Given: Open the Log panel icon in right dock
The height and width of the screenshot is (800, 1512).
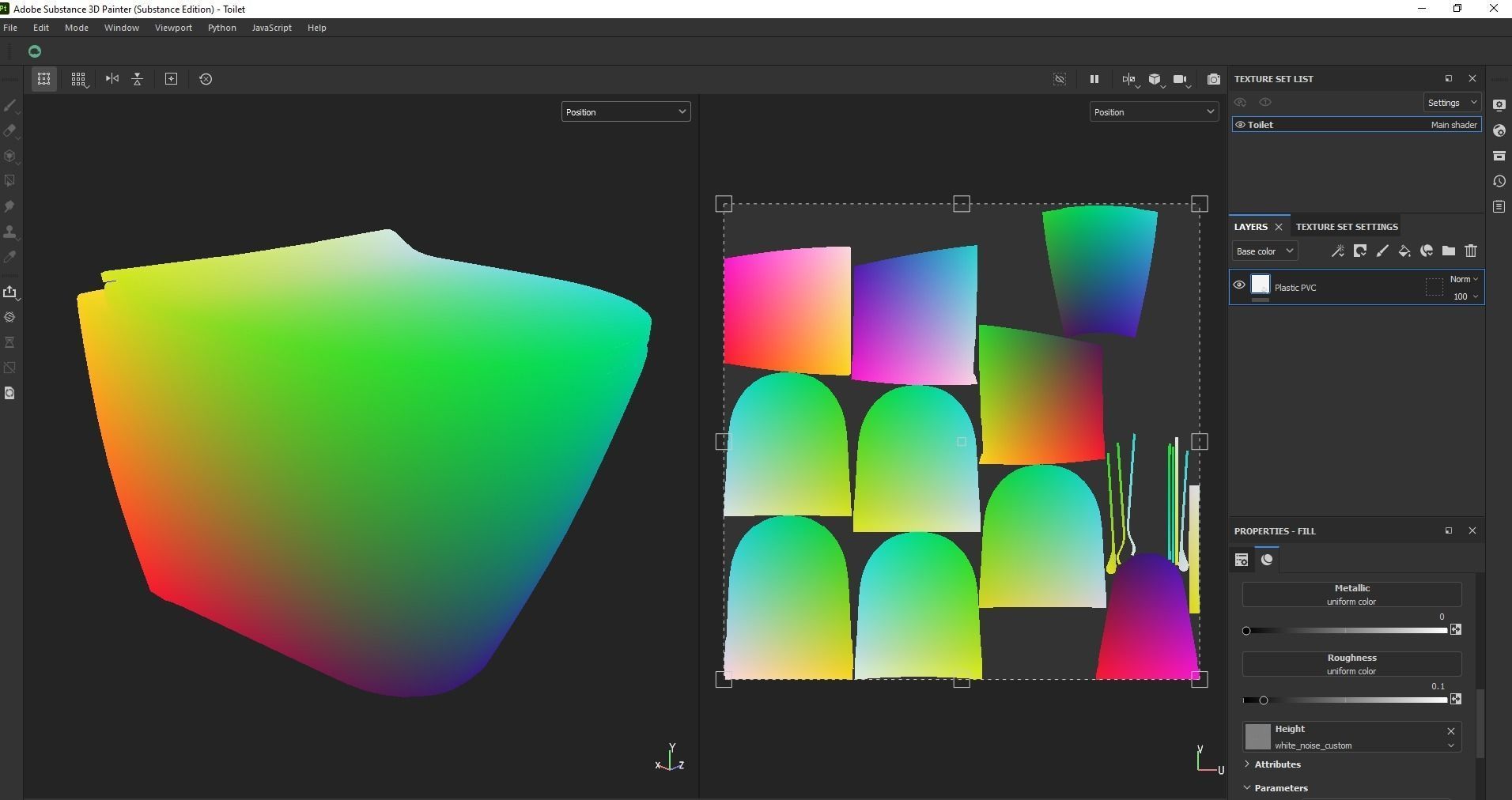Looking at the screenshot, I should pos(1499,206).
